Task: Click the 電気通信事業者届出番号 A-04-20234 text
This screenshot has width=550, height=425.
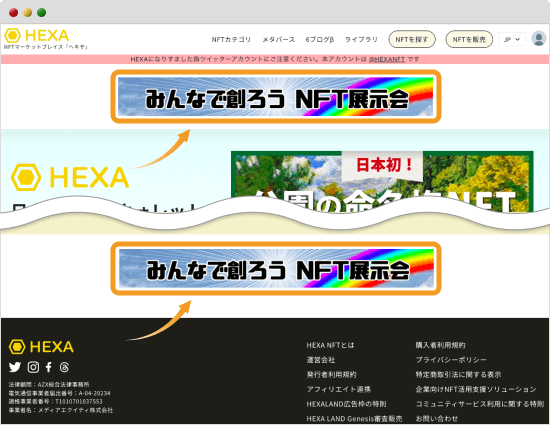Action: coord(59,393)
